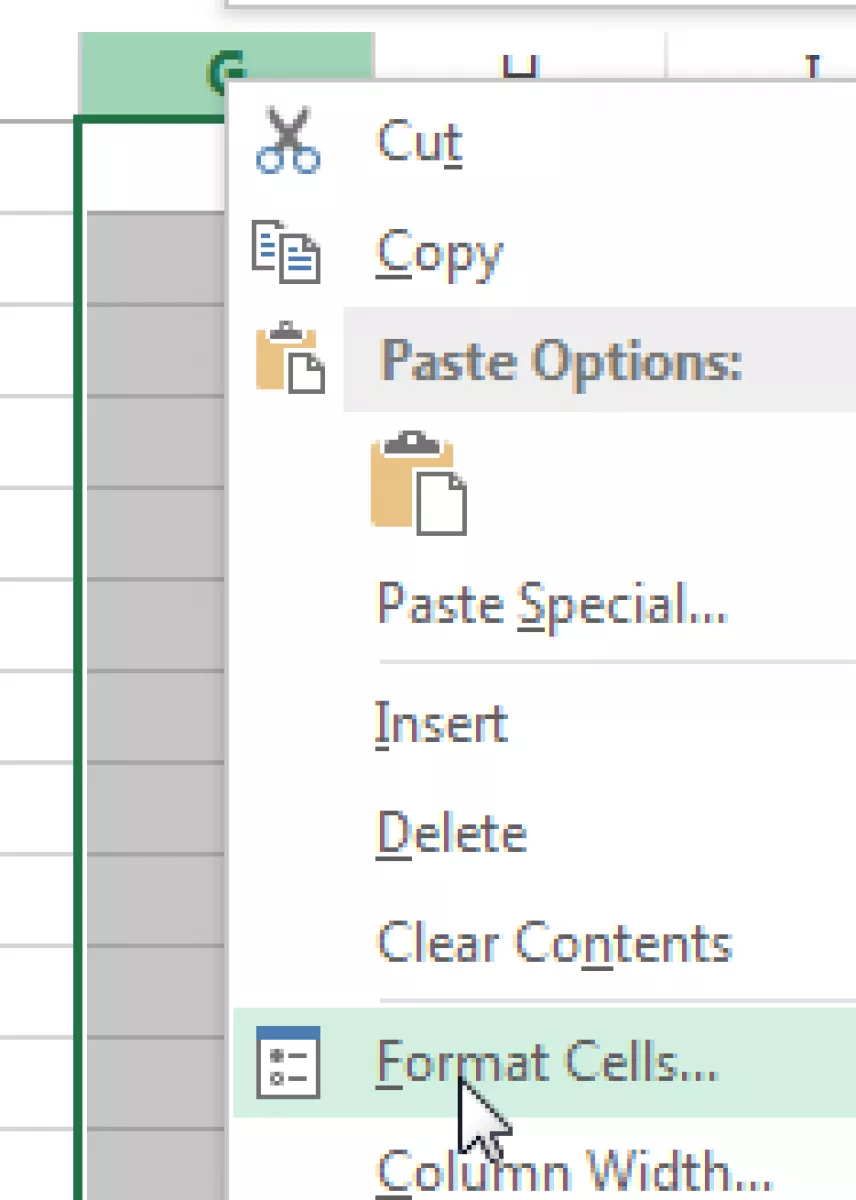This screenshot has width=856, height=1200.
Task: Click the Format Cells dialog icon
Action: [288, 1062]
